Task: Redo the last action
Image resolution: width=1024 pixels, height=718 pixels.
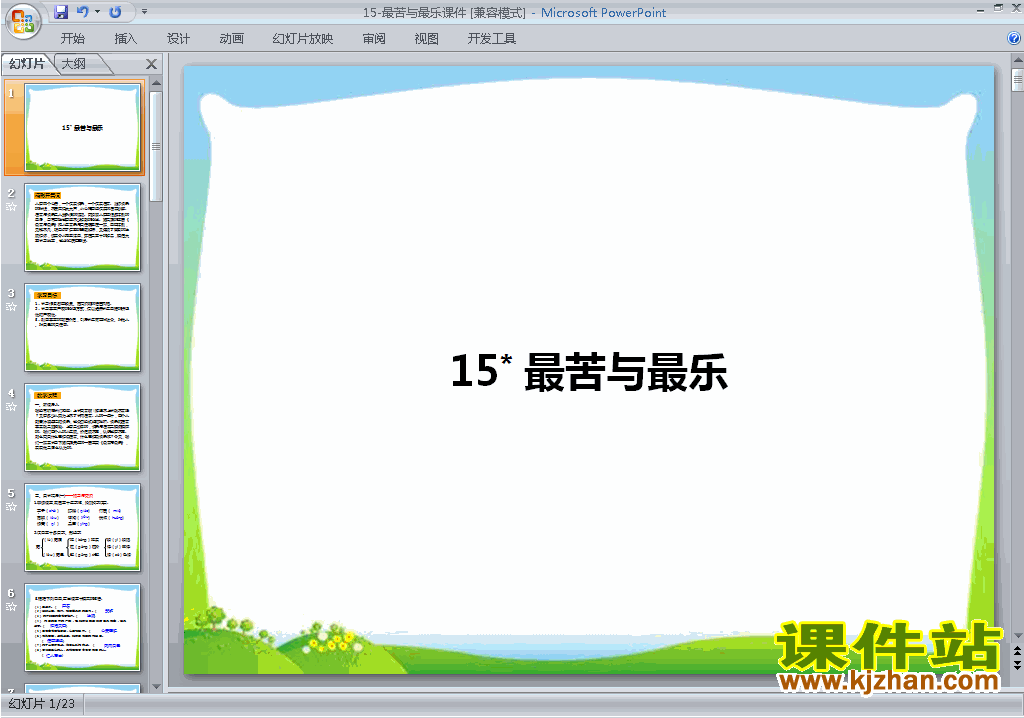Action: coord(116,12)
